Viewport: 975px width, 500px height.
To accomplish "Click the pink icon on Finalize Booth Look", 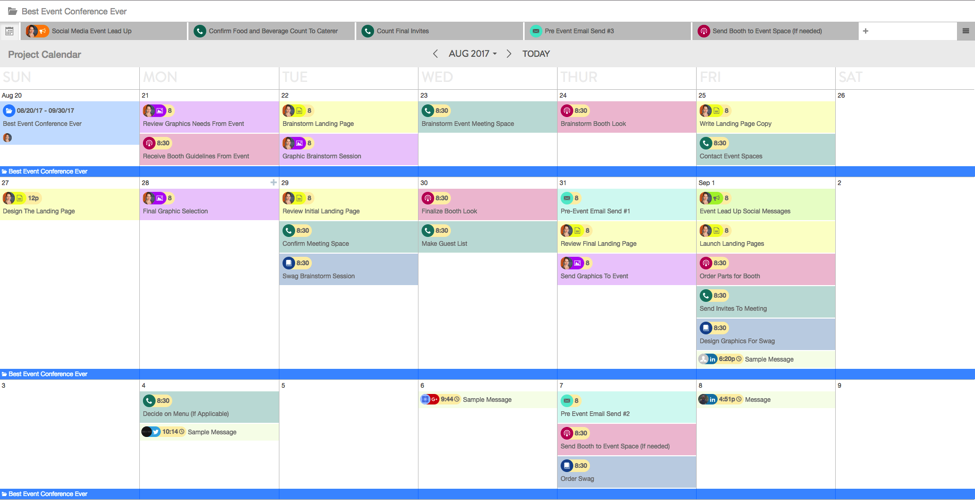I will coord(428,198).
